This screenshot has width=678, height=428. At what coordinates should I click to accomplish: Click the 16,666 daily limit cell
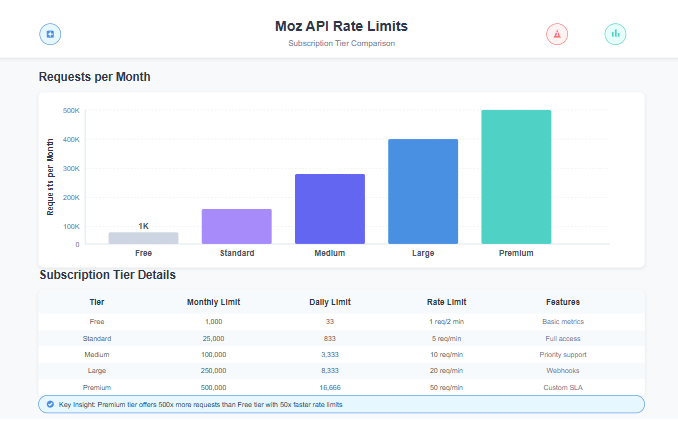point(330,387)
